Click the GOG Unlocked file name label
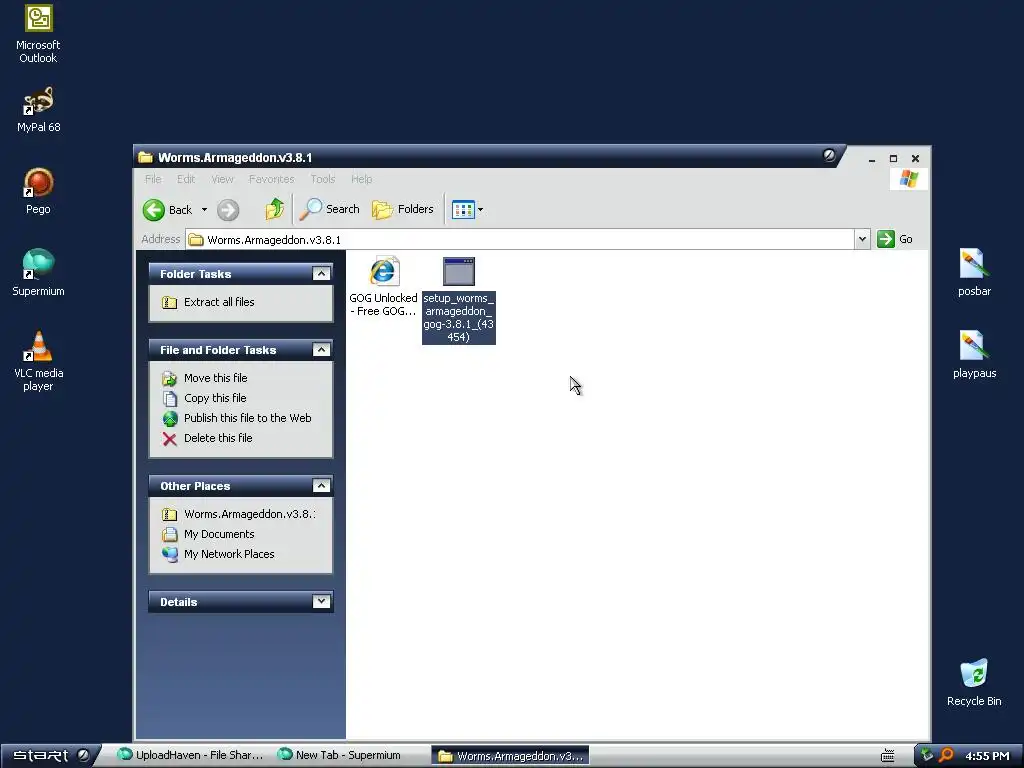This screenshot has width=1024, height=768. tap(383, 304)
